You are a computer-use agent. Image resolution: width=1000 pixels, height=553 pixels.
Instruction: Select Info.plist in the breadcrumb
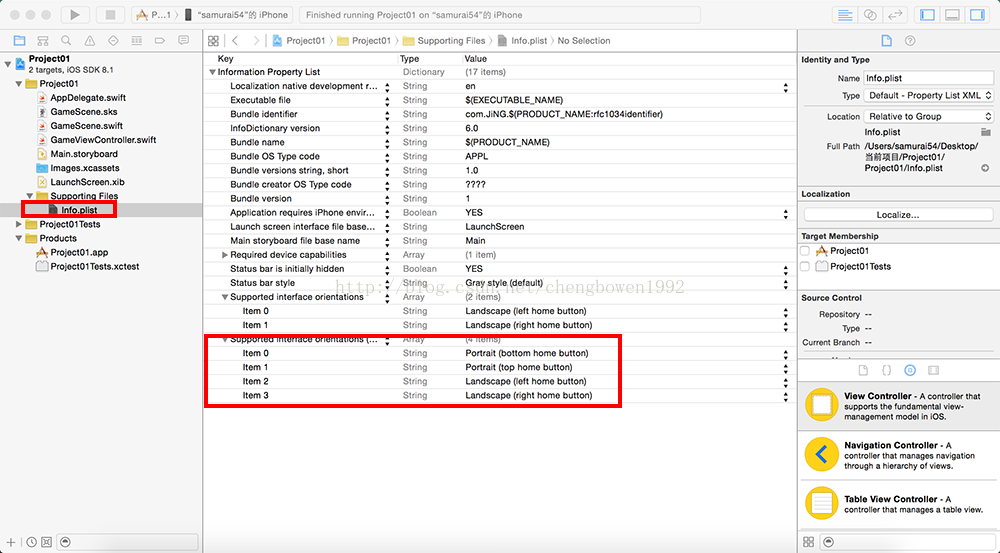522,41
